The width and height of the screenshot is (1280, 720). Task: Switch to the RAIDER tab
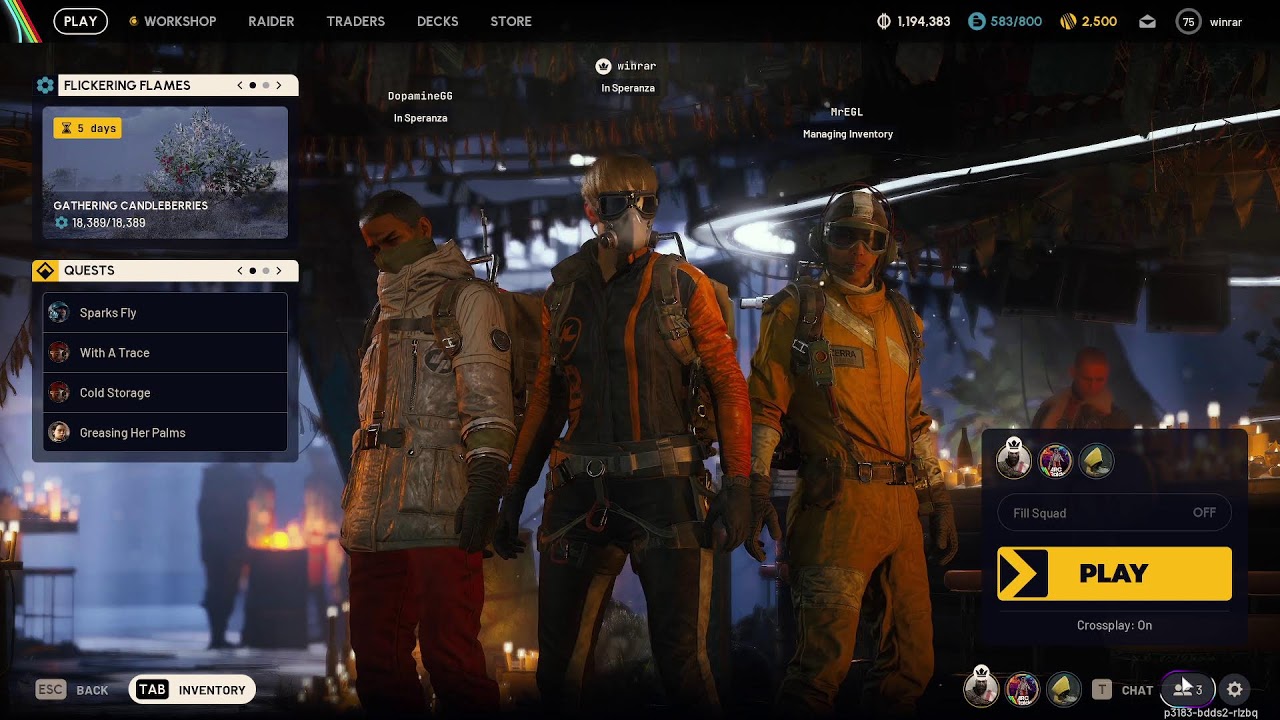click(271, 21)
